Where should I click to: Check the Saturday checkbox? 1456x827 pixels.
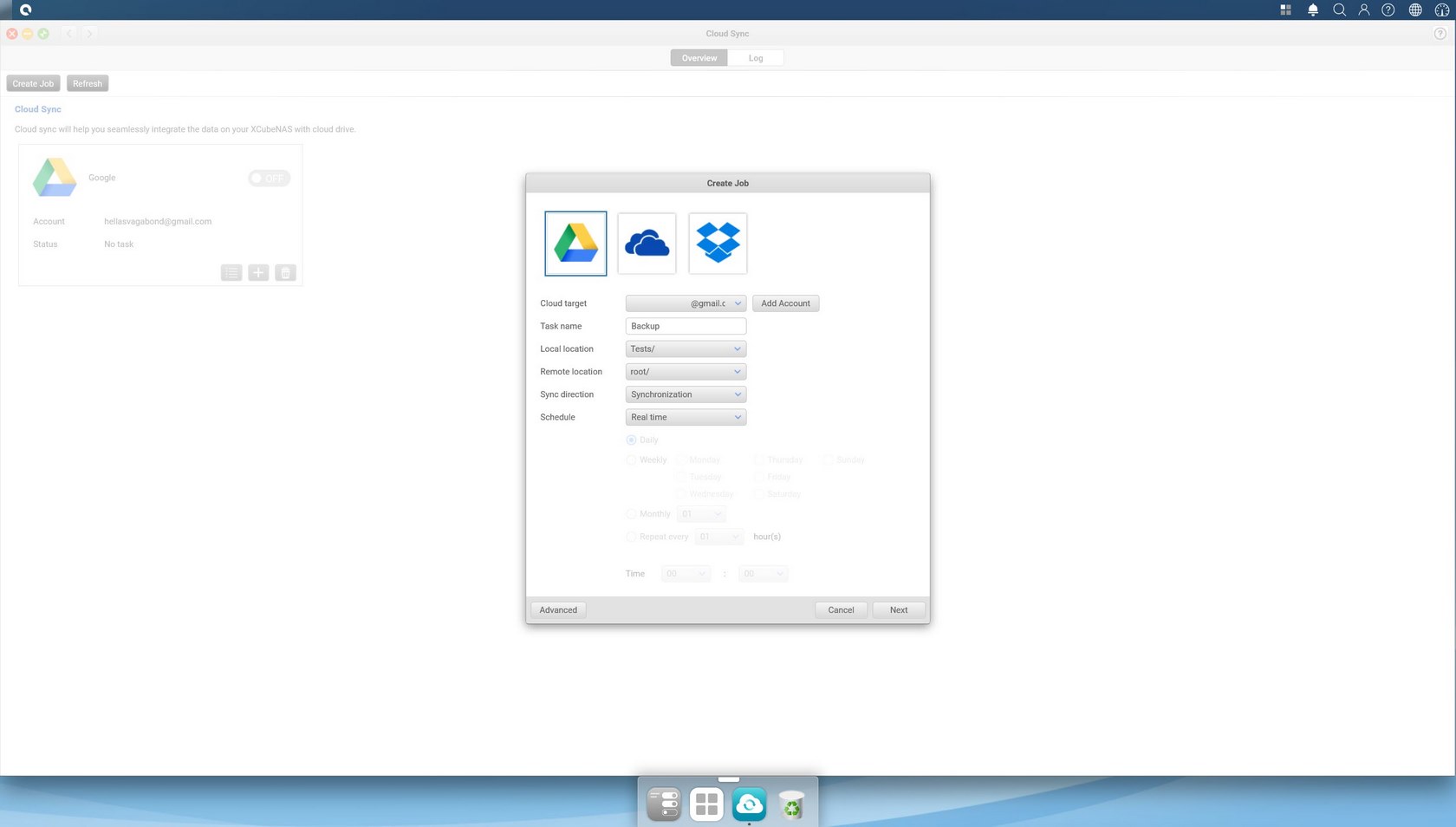click(758, 495)
